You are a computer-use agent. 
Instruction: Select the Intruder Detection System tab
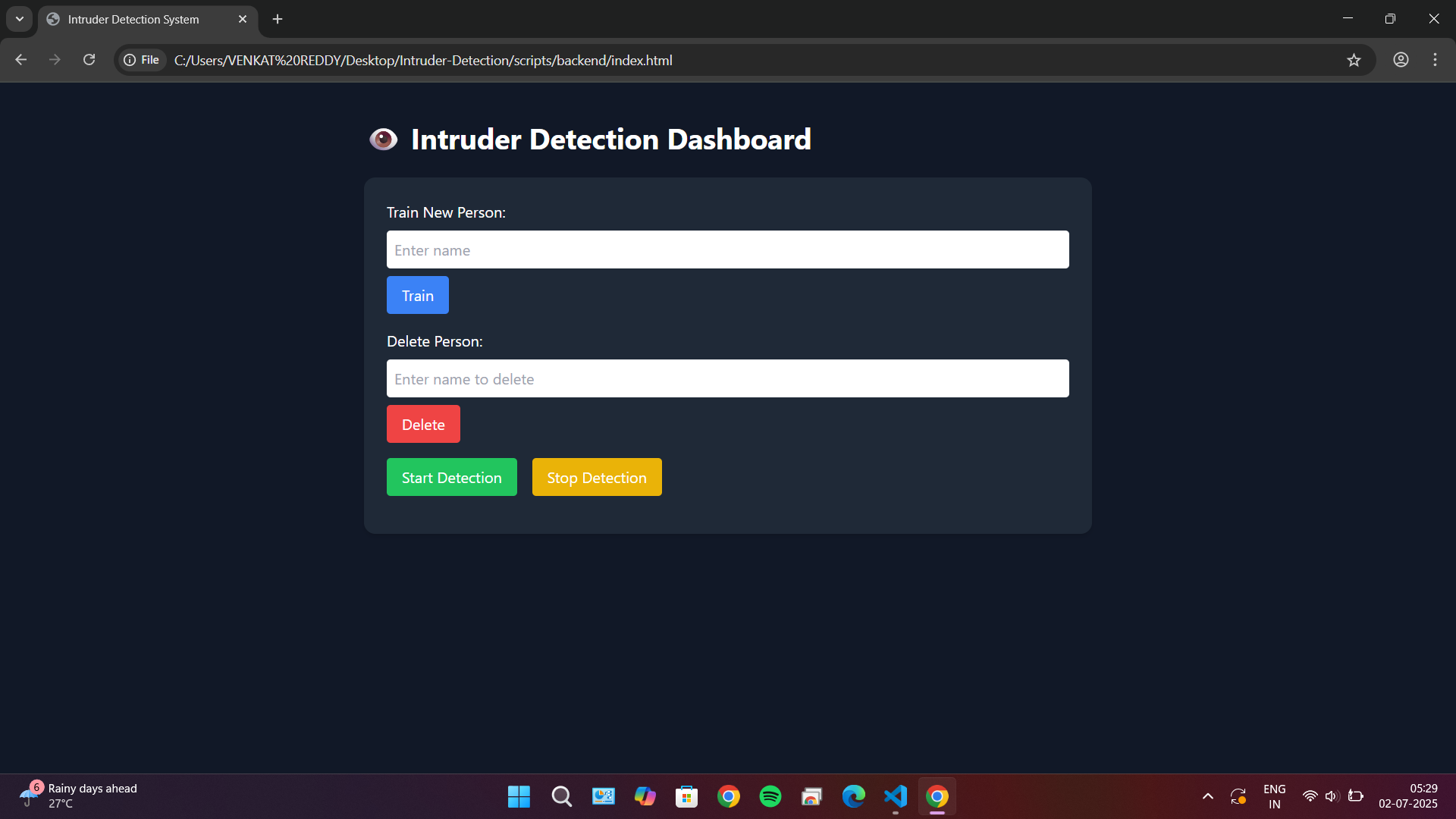133,19
